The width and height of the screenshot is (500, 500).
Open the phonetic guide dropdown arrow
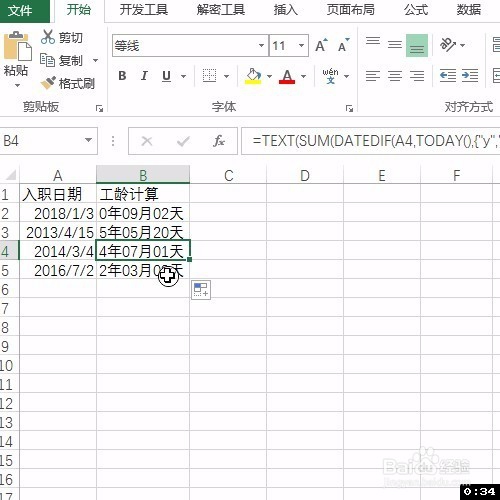347,76
